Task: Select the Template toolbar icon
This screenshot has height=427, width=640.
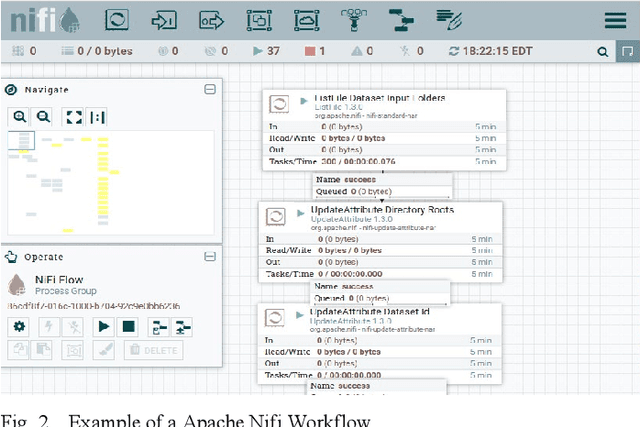Action: [401, 20]
